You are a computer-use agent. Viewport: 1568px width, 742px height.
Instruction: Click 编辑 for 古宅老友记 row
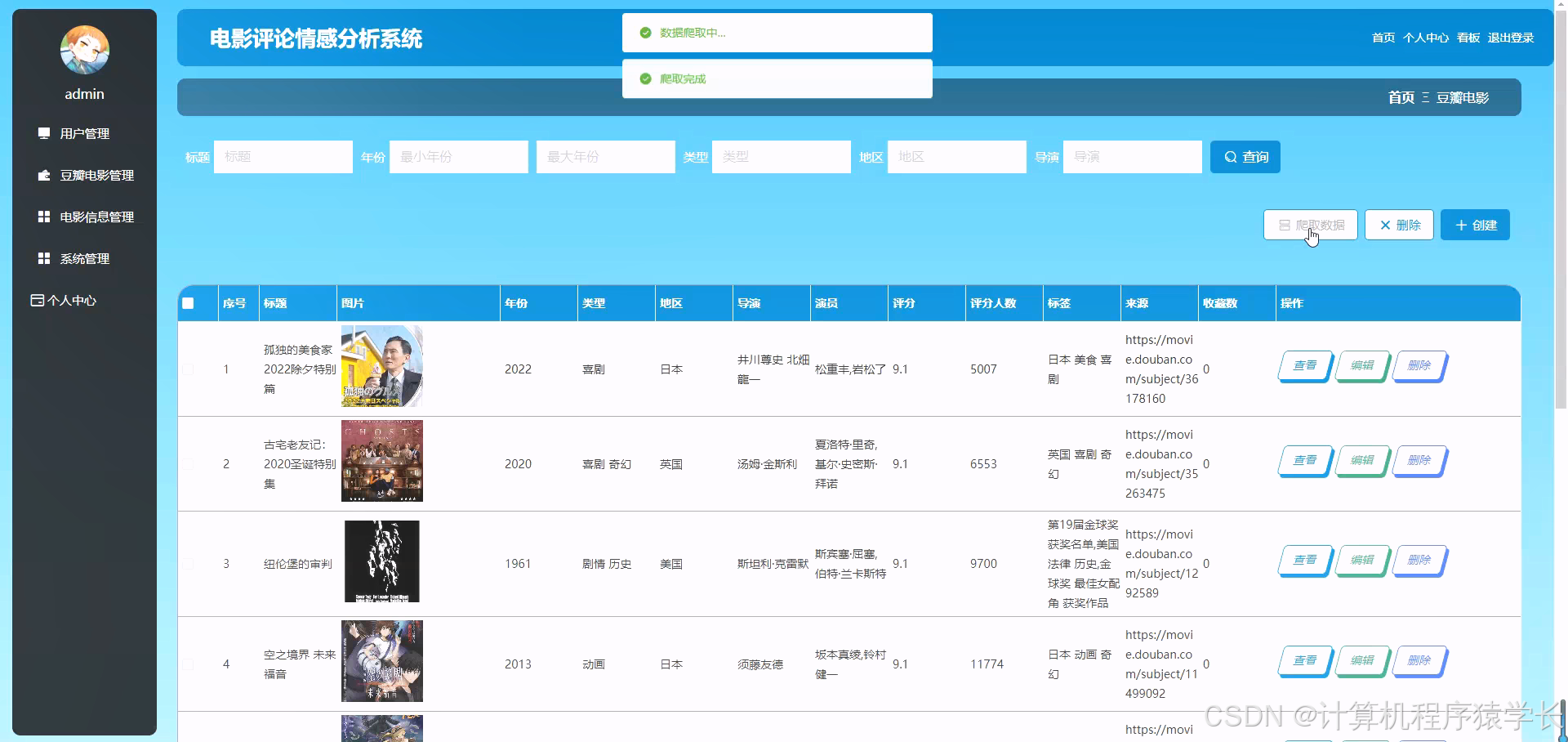[1362, 460]
